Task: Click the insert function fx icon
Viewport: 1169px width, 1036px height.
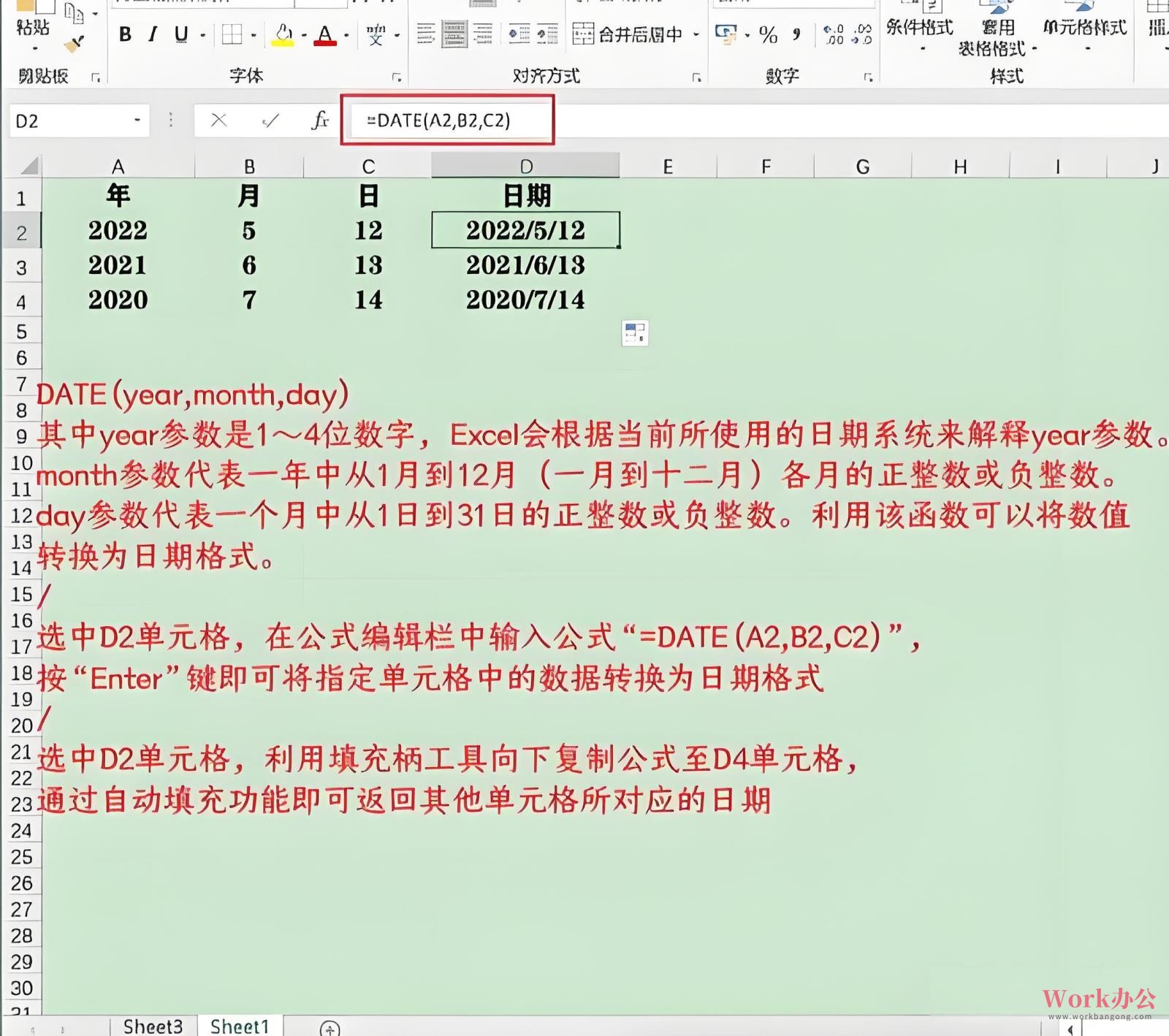Action: [x=320, y=121]
